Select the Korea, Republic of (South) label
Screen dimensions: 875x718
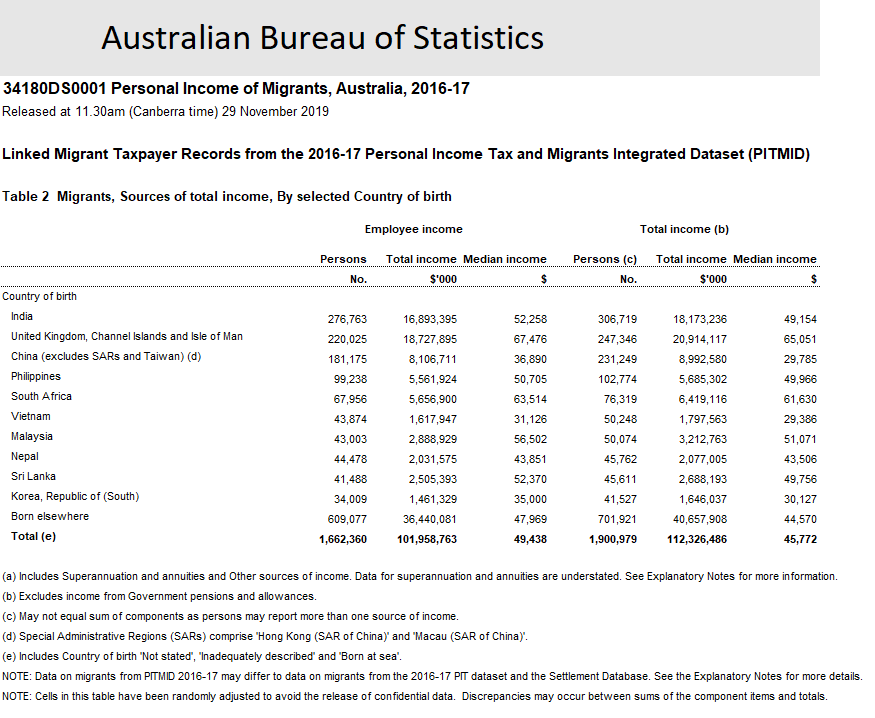(x=75, y=496)
